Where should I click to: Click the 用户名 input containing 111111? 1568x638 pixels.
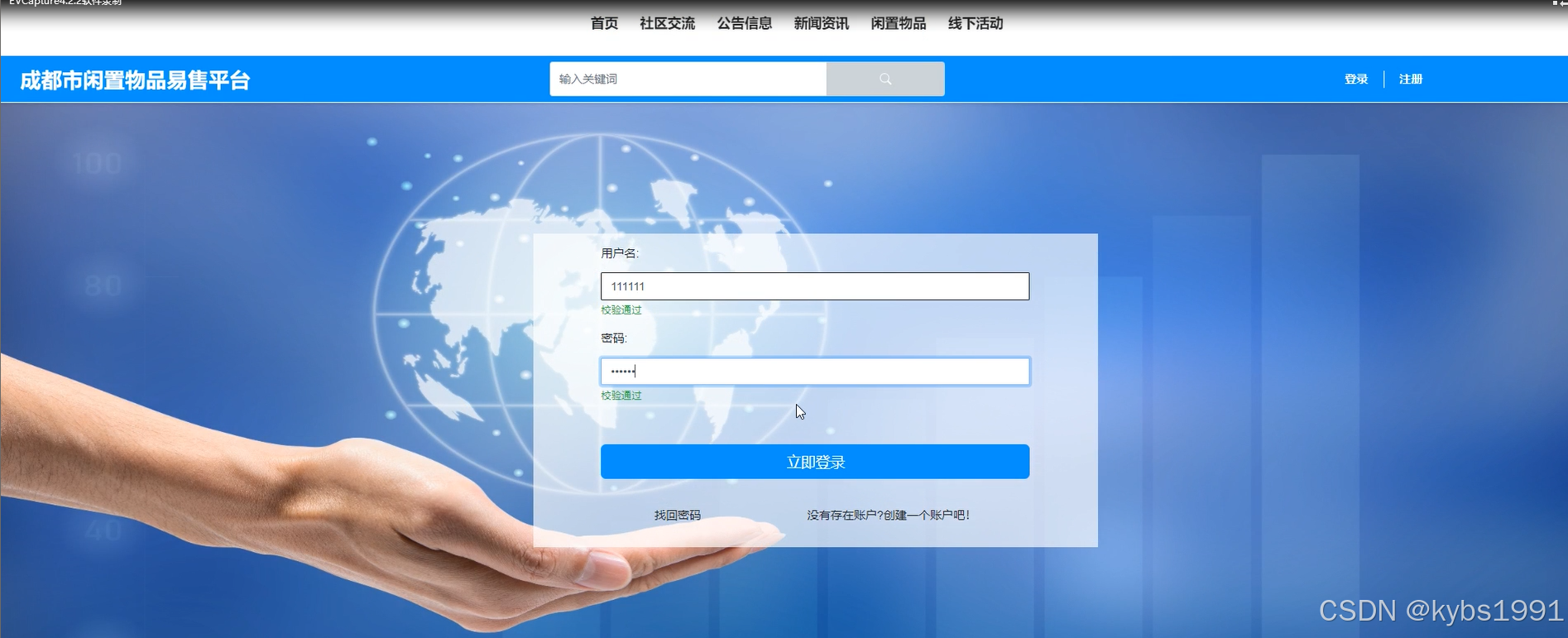pyautogui.click(x=815, y=286)
